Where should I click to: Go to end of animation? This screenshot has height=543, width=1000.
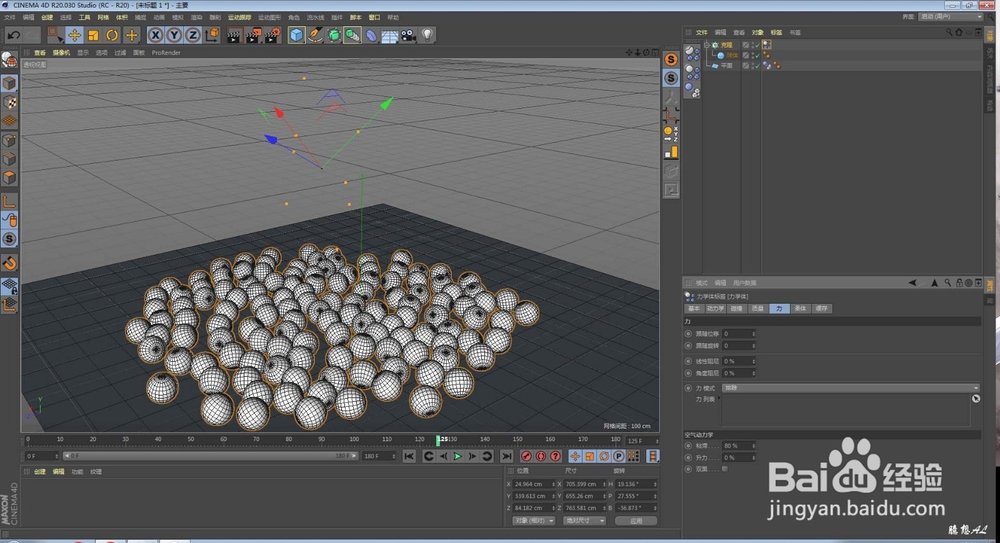coord(506,456)
